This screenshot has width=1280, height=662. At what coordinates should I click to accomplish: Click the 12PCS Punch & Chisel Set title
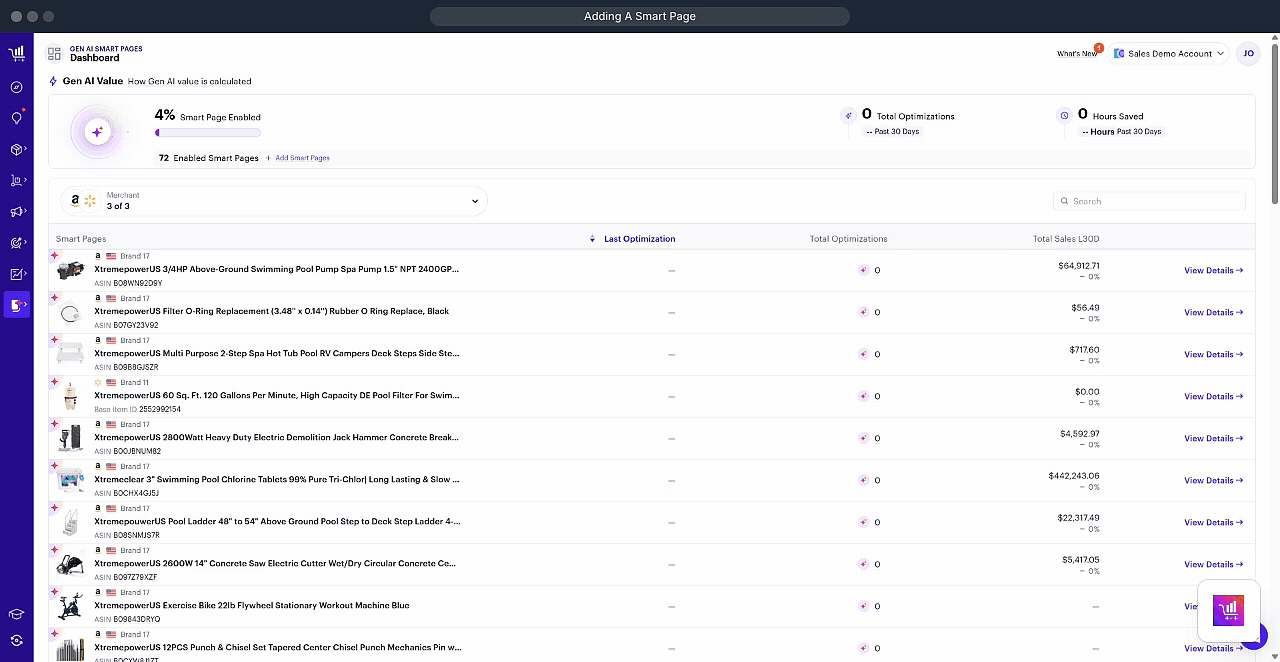278,647
